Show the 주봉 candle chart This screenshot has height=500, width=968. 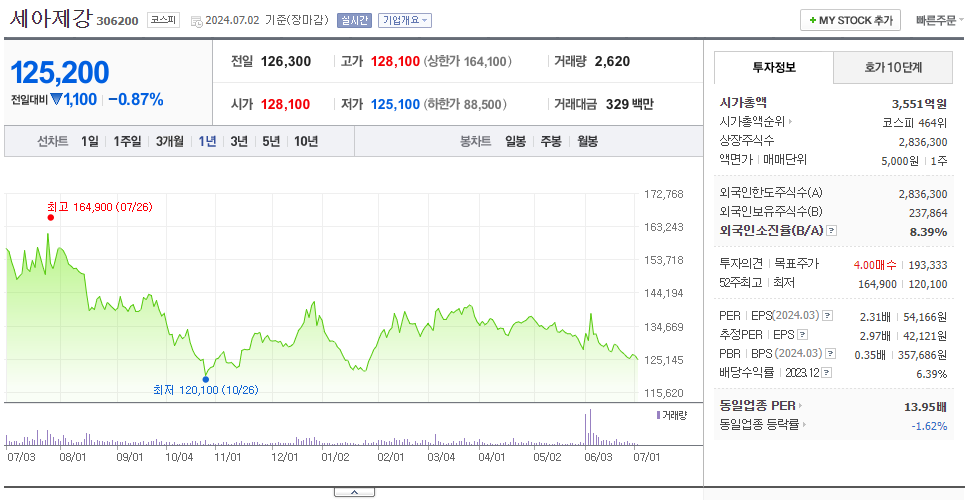(x=551, y=141)
